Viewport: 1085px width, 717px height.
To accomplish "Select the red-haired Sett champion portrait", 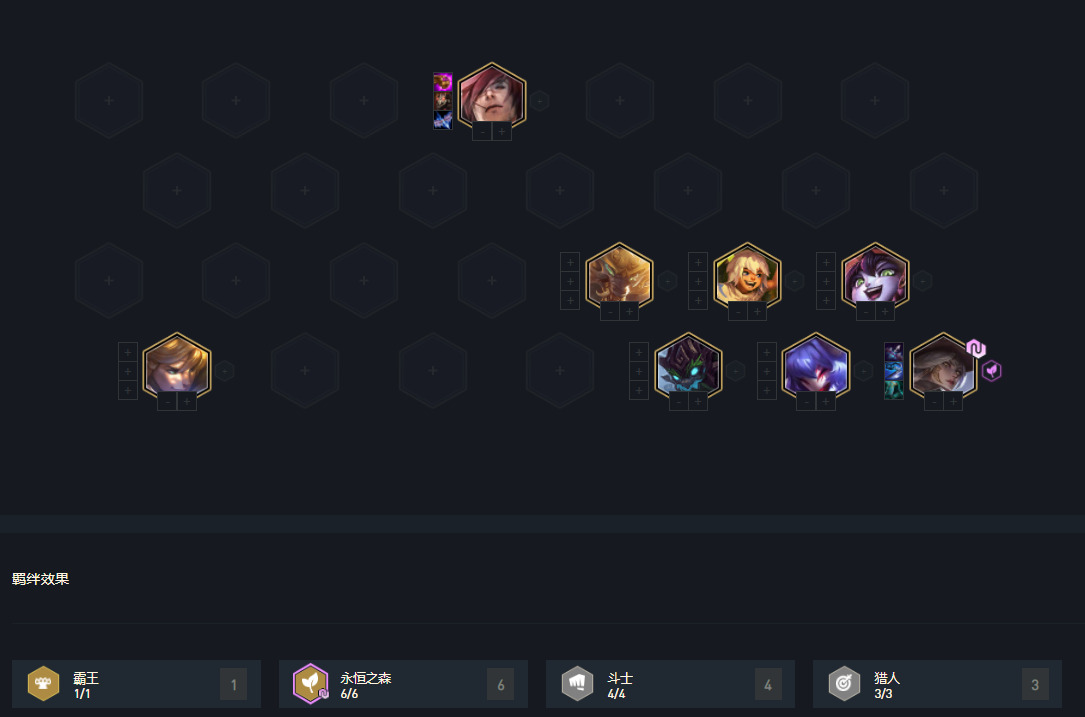I will coord(491,97).
